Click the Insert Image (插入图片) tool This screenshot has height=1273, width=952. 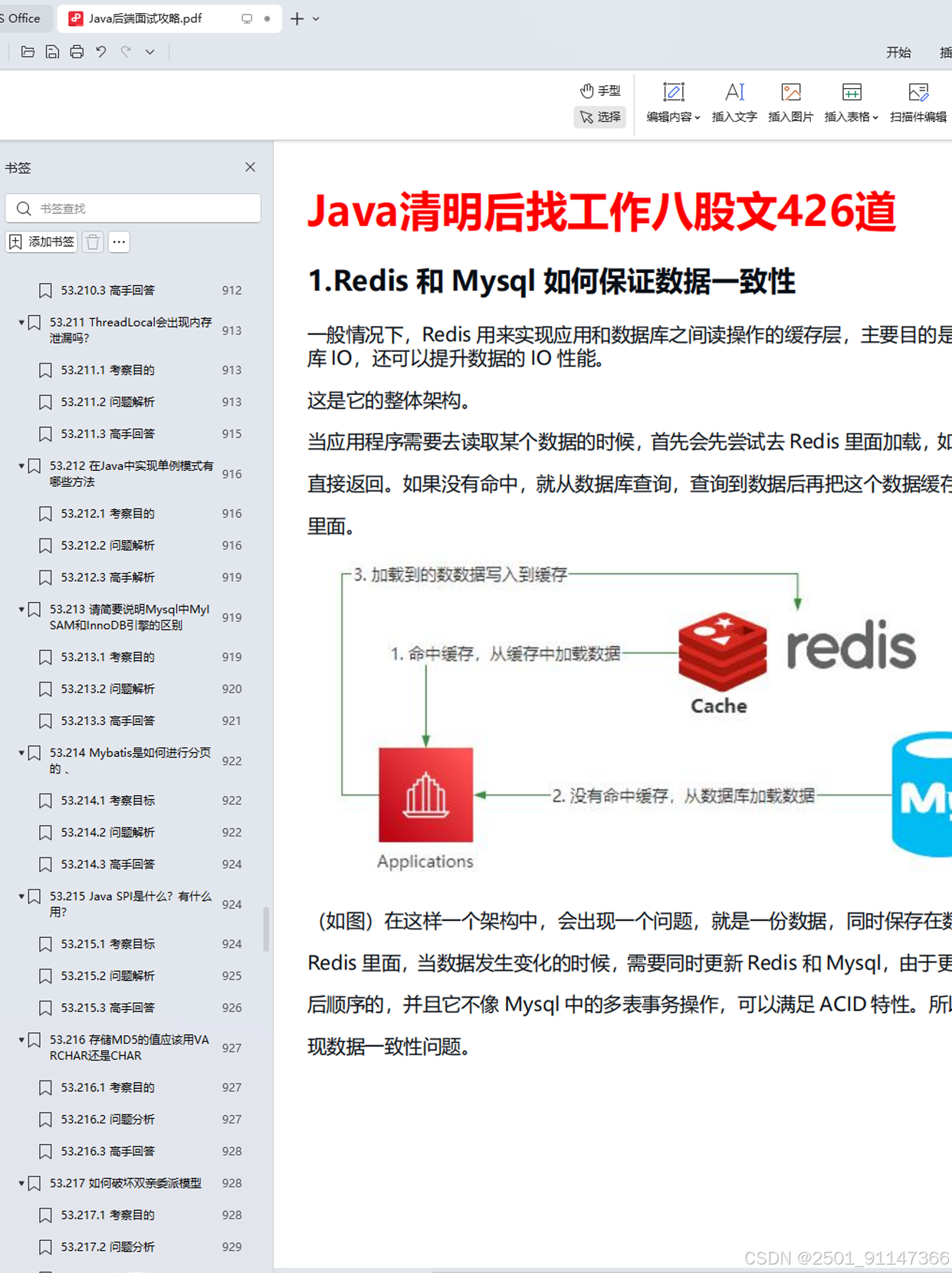(x=790, y=103)
